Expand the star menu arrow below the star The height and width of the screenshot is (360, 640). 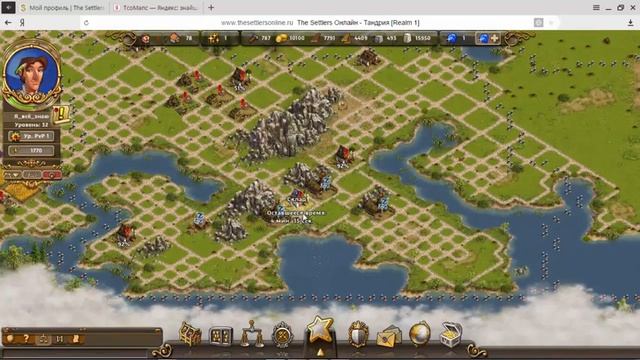click(x=320, y=352)
